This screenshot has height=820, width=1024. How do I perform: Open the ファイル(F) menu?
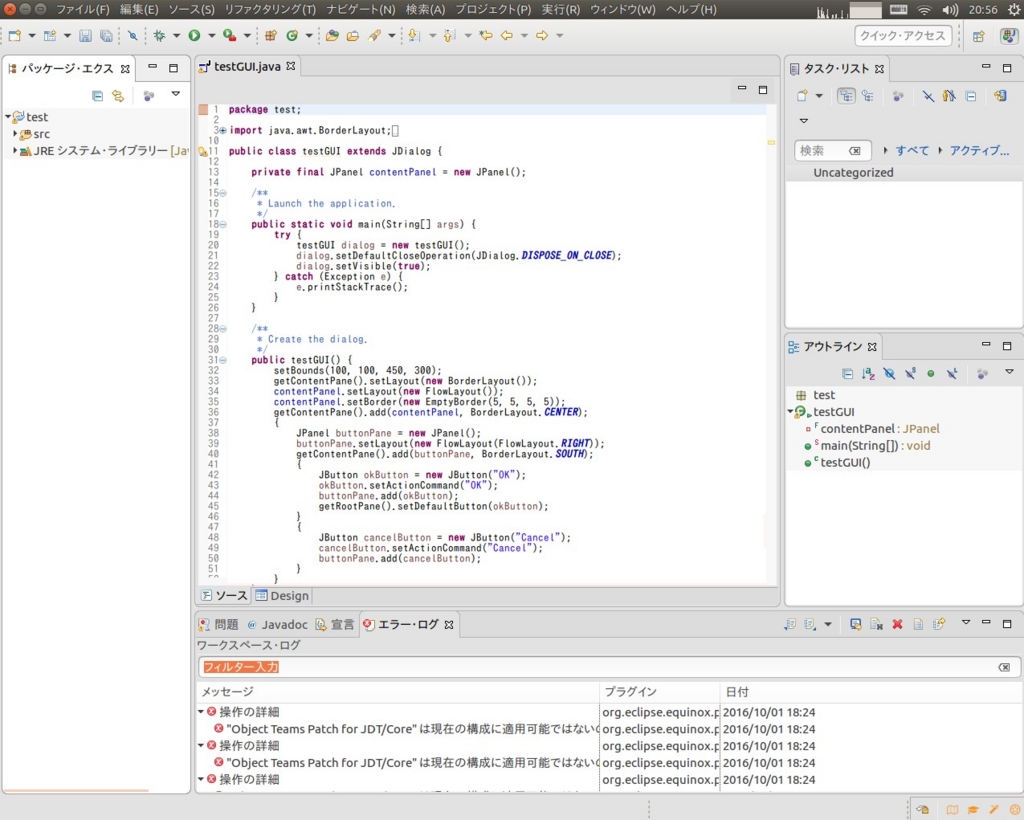[x=82, y=9]
